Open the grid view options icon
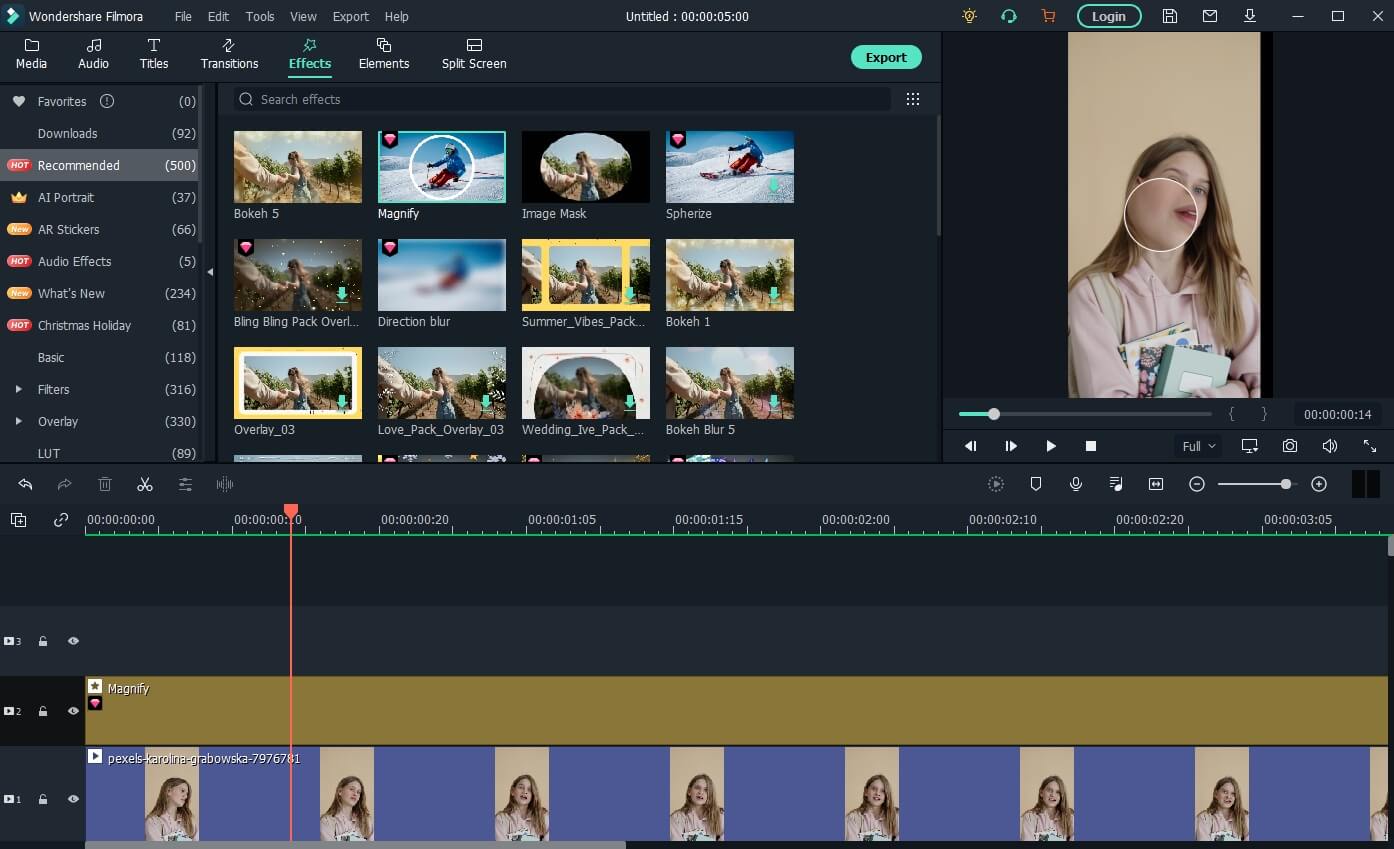 point(912,99)
